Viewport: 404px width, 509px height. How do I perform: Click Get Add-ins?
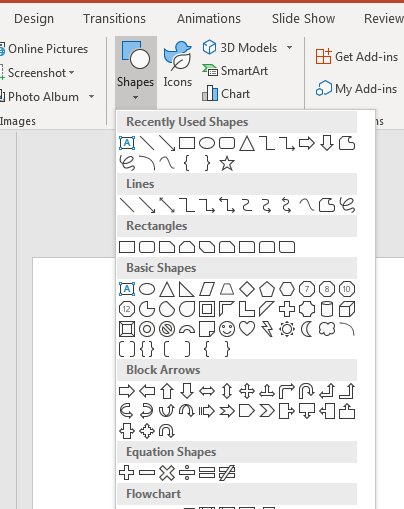coord(356,57)
